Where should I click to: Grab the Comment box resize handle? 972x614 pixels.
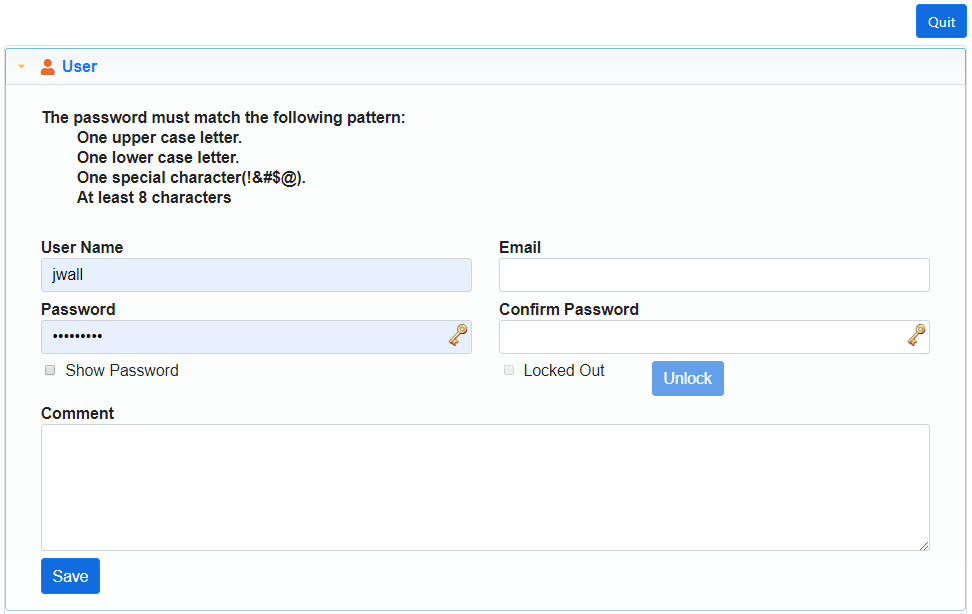[924, 545]
